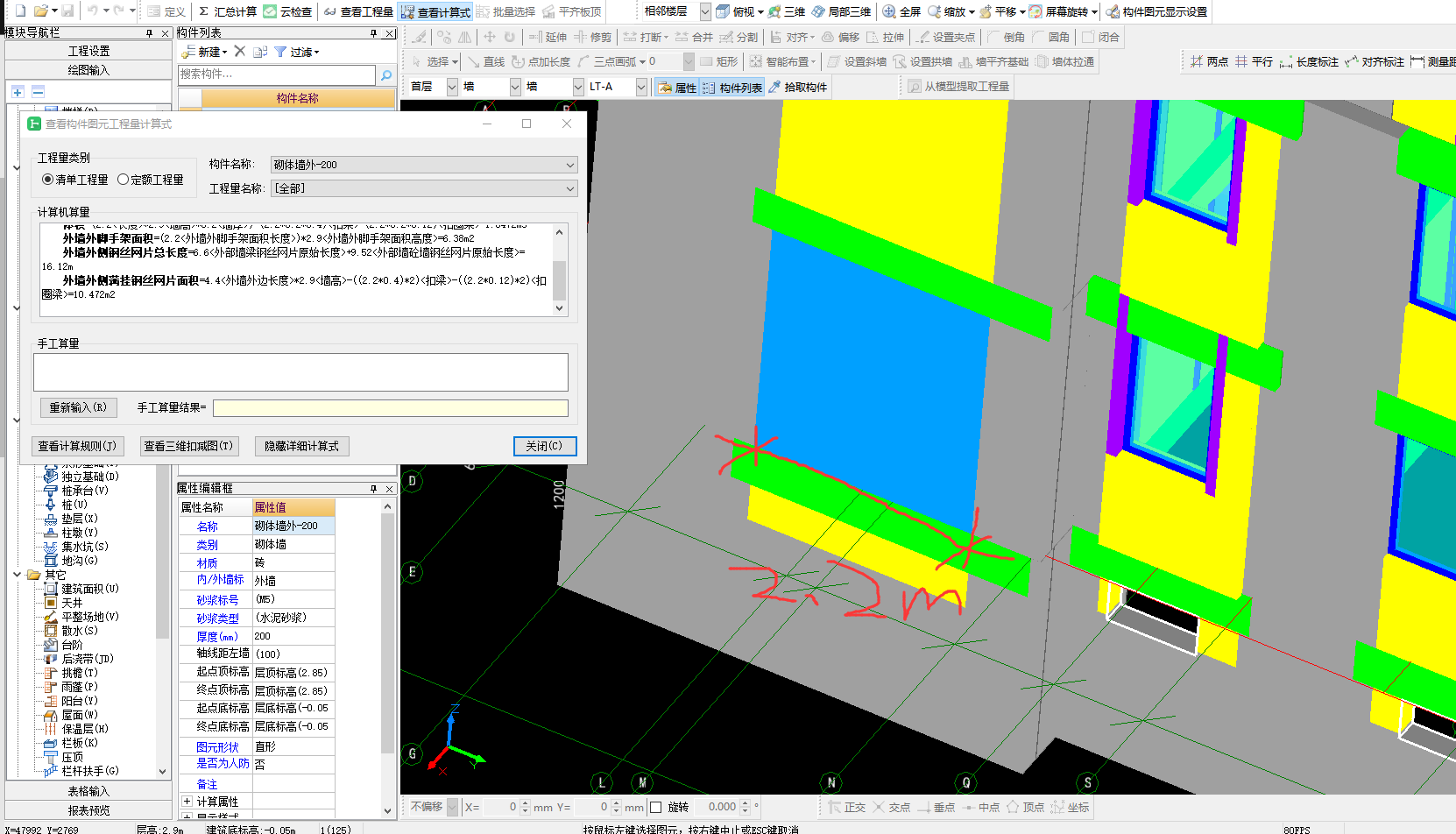Toggle 正交 orthogonal snap mode
This screenshot has height=834, width=1456.
(847, 807)
